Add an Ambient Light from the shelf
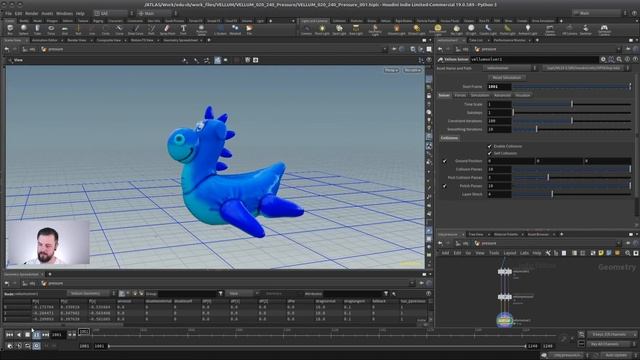Viewport: 640px width, 360px height. (528, 29)
